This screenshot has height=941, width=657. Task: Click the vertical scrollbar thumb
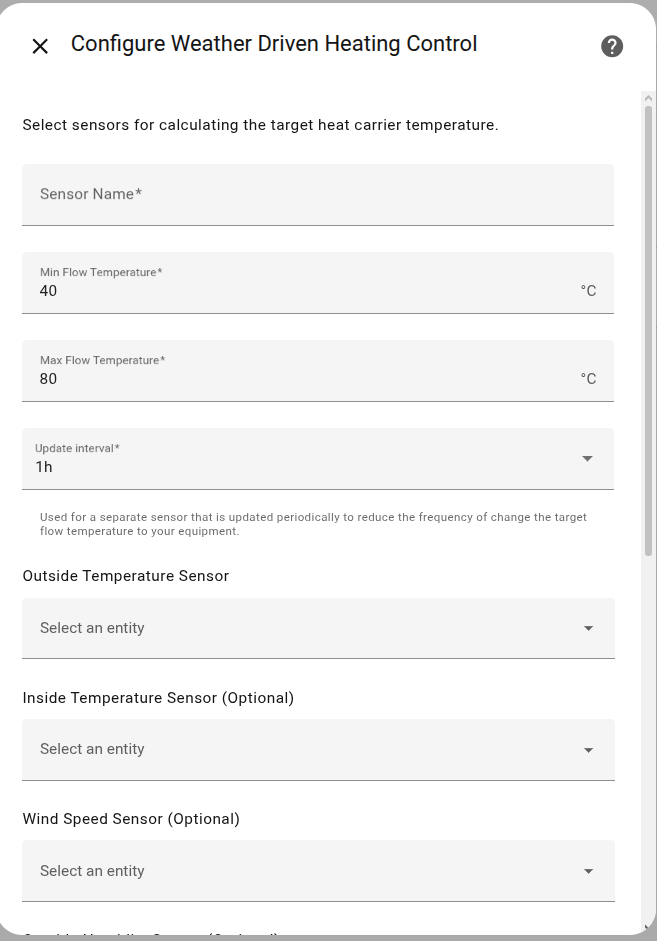pyautogui.click(x=648, y=330)
